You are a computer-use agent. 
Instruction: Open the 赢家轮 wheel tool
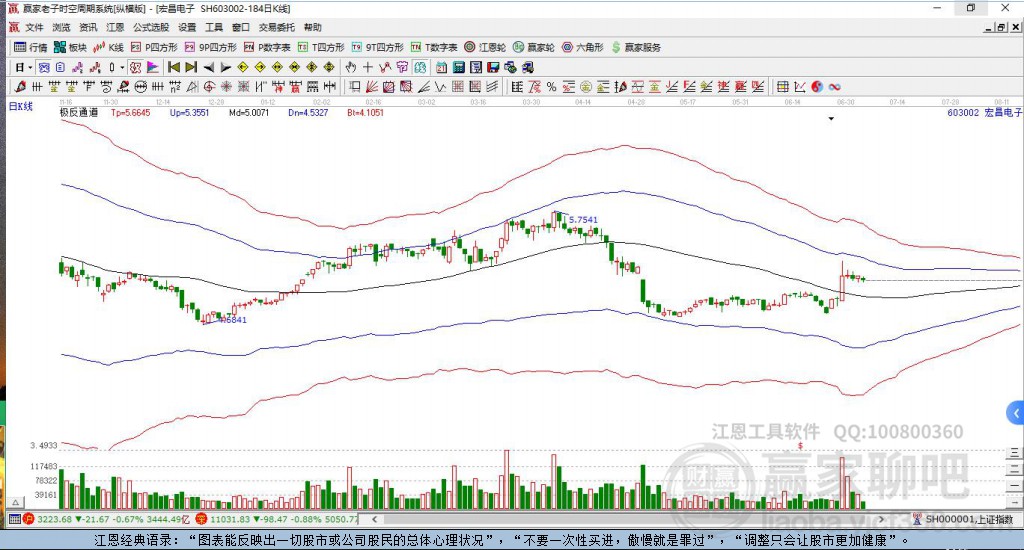[x=534, y=47]
